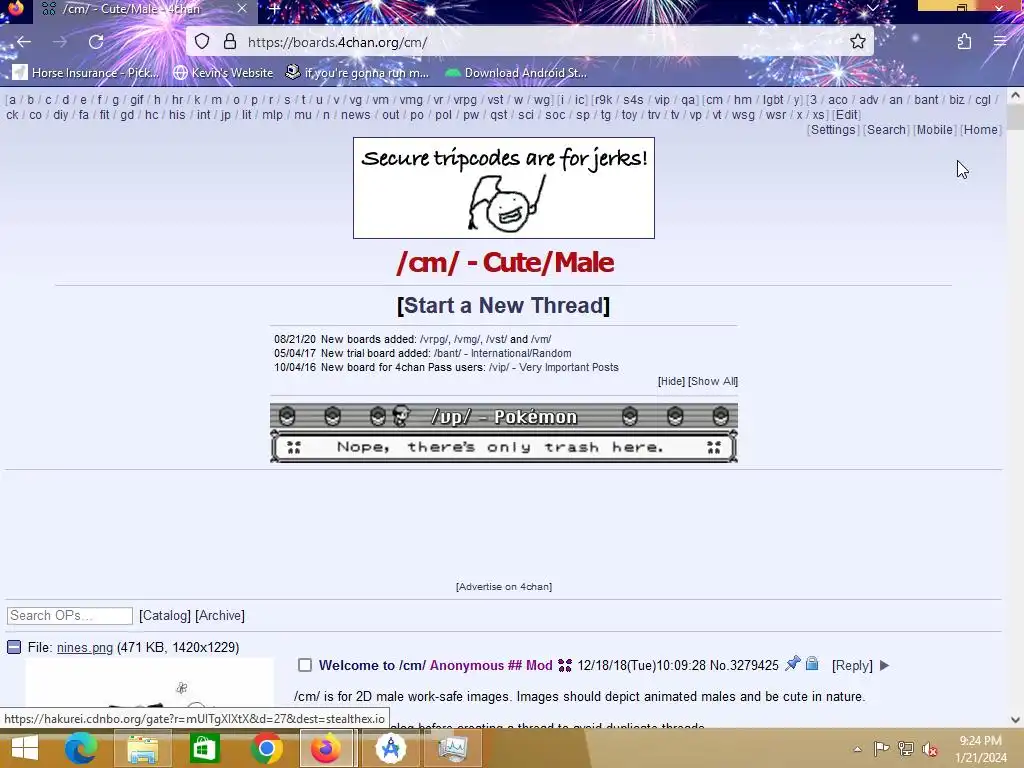Open the lgbt board link
Viewport: 1024px width, 768px height.
(x=773, y=100)
